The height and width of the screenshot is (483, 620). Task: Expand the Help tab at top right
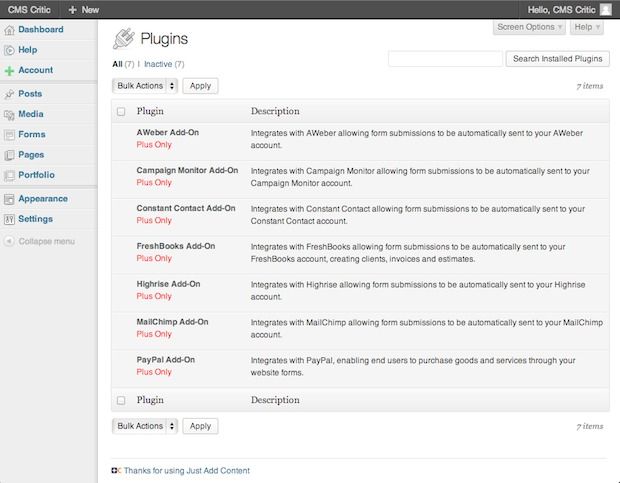click(587, 27)
